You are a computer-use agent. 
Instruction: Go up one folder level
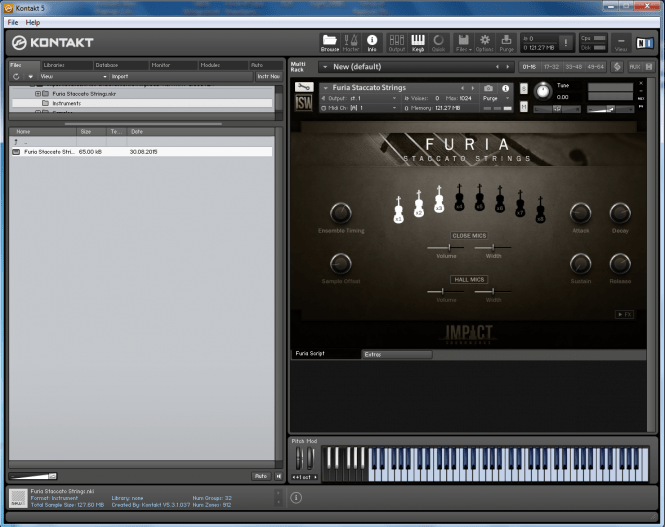[x=16, y=142]
